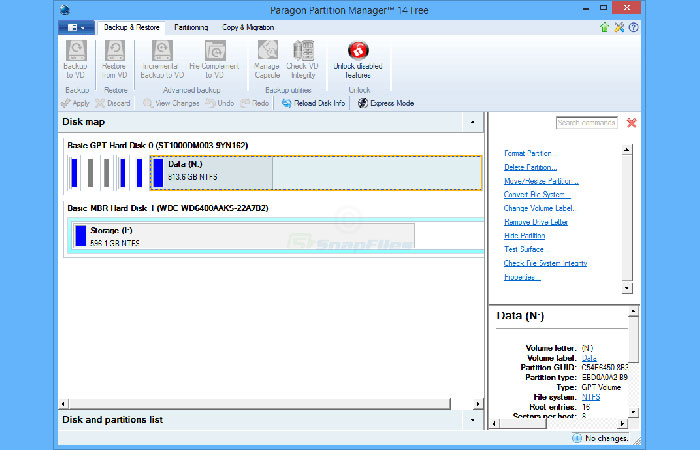Click Hide Partition link

pyautogui.click(x=525, y=236)
